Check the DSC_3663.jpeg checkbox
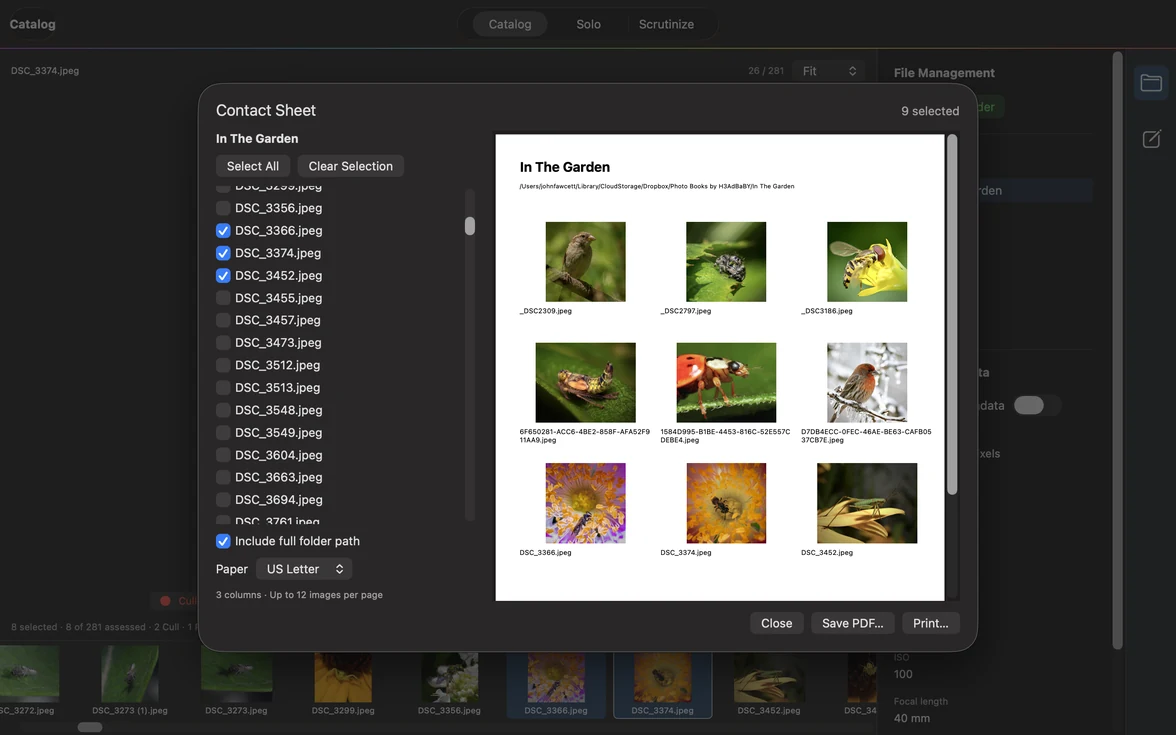1176x735 pixels. [223, 477]
